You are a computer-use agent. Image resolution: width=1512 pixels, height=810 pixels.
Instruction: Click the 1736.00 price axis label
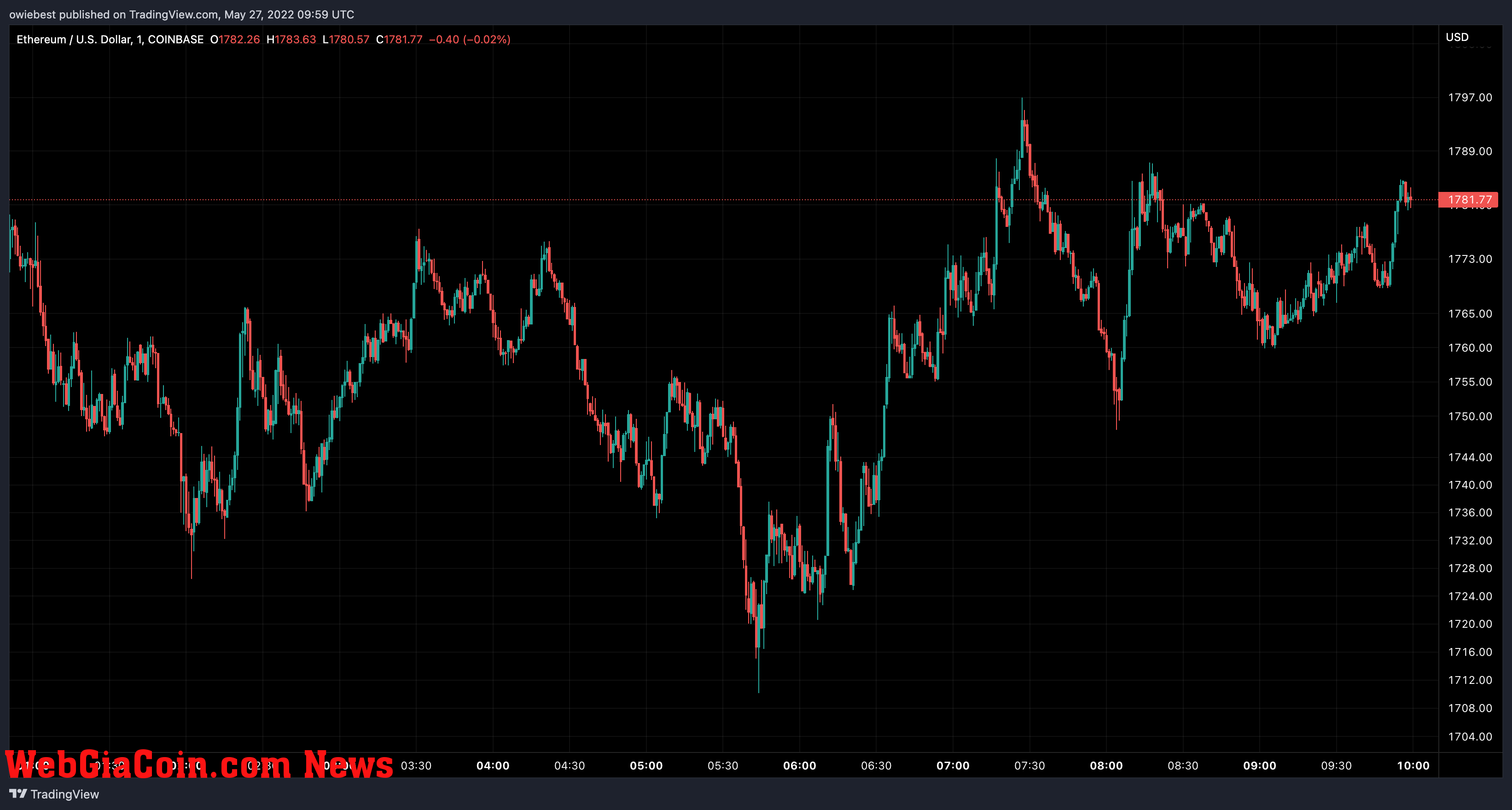coord(1470,513)
